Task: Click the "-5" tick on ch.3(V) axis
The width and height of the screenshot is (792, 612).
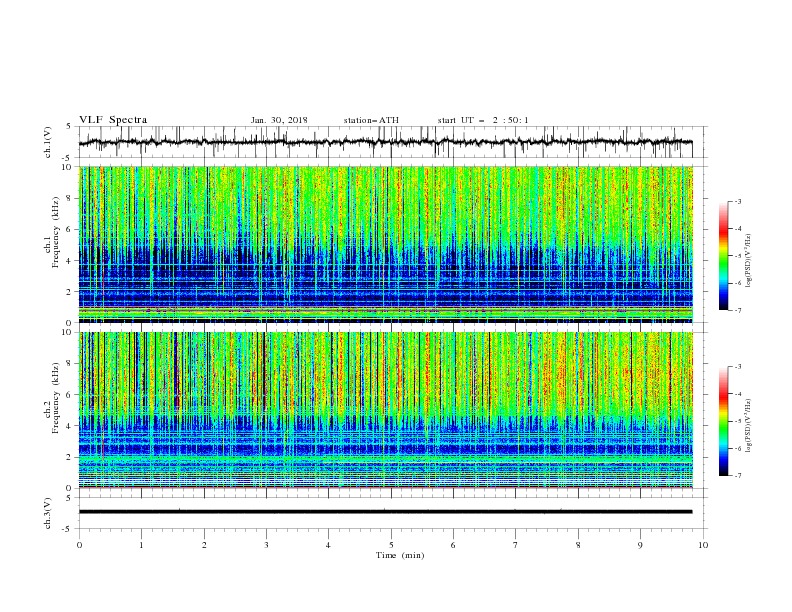Action: (x=67, y=529)
